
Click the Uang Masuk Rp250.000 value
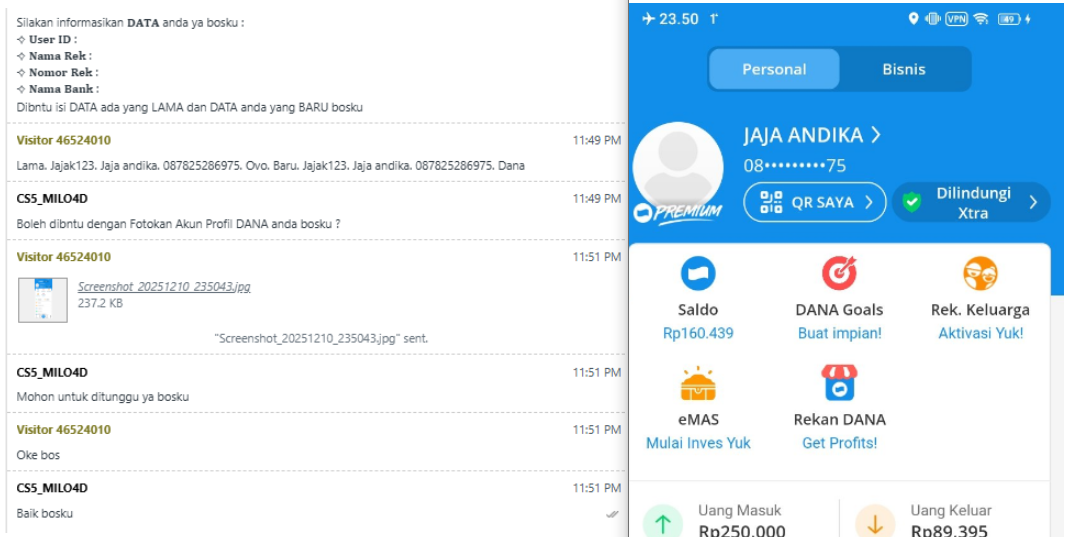coord(742,532)
